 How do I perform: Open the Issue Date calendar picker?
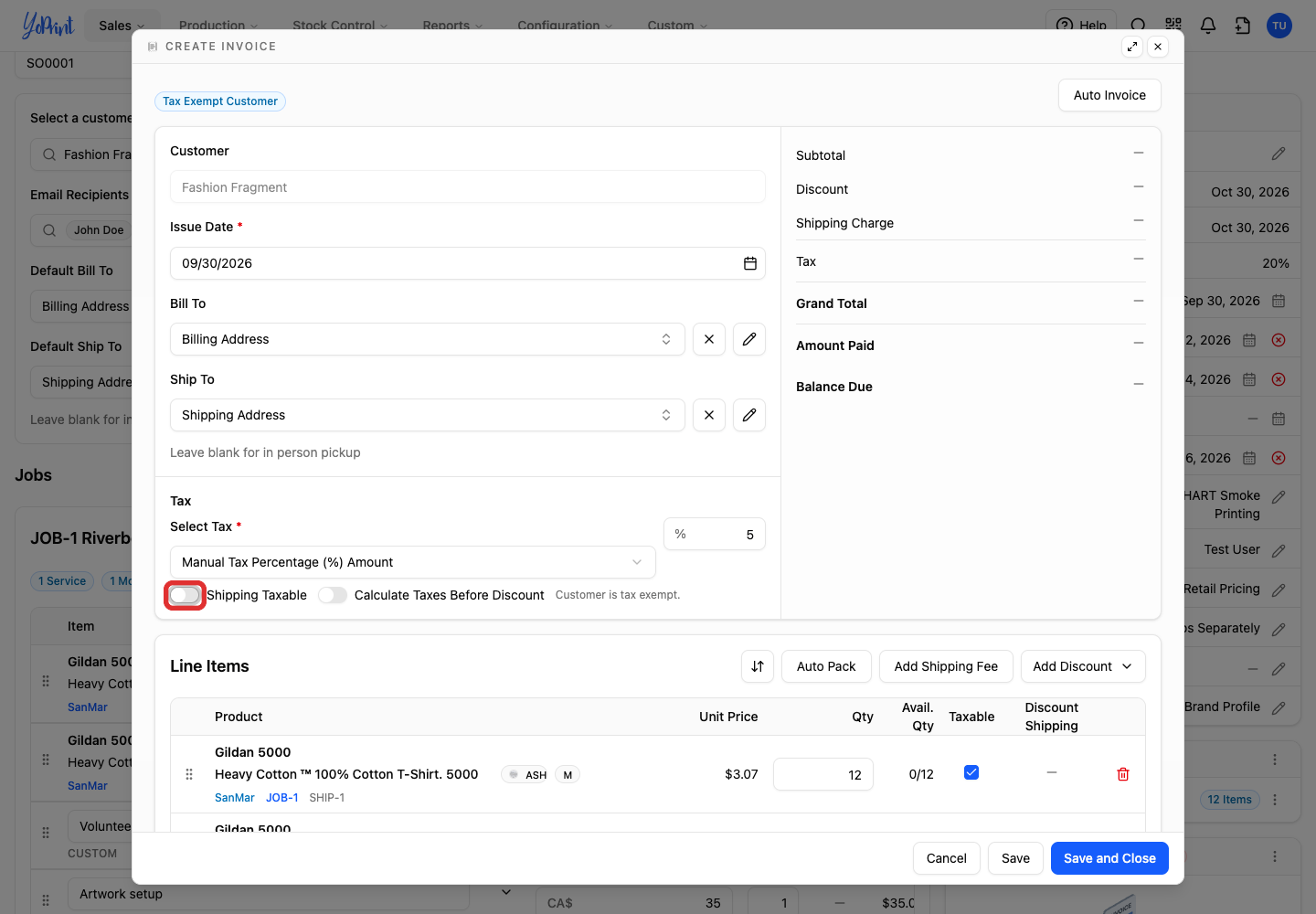tap(749, 263)
